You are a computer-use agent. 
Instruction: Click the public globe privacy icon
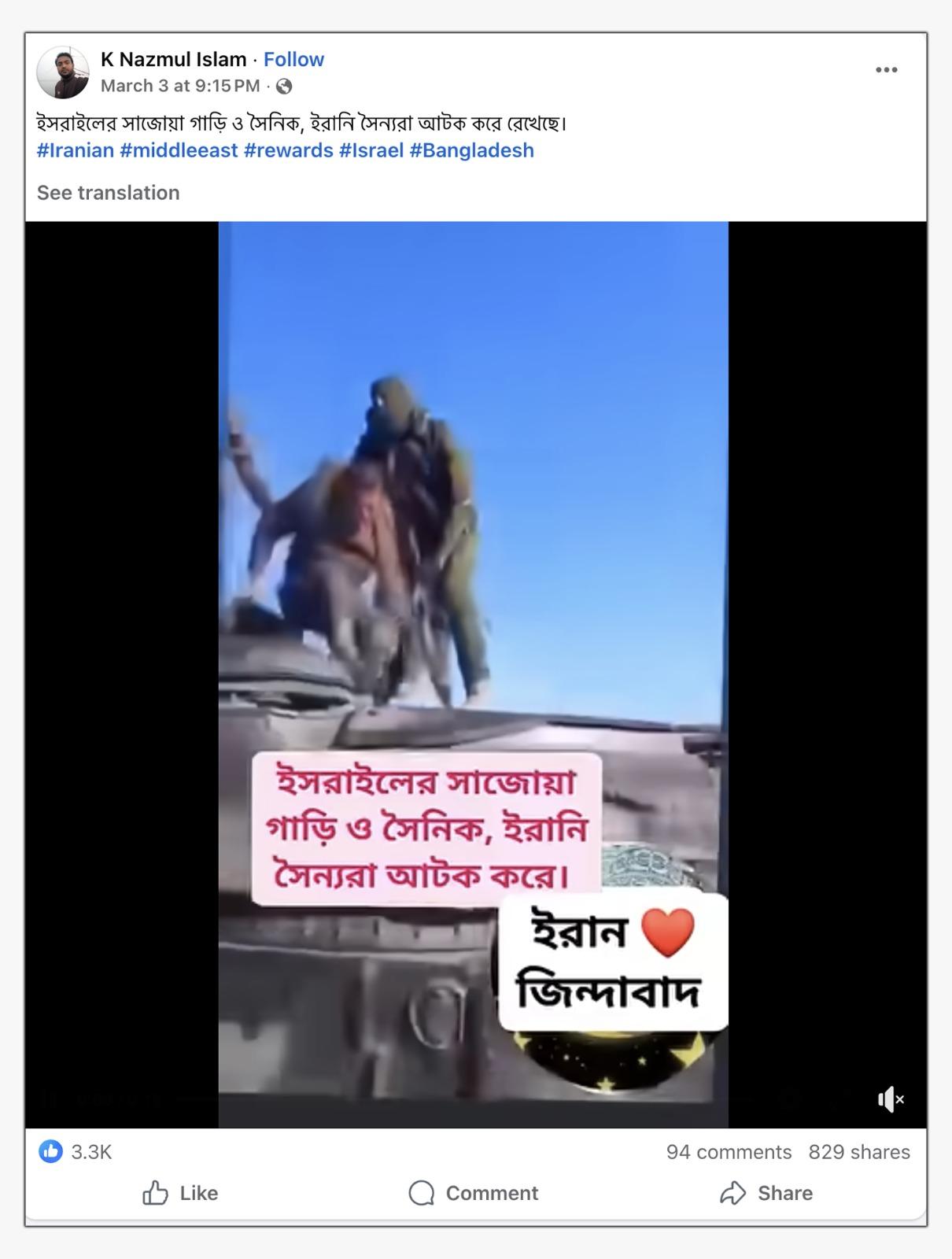coord(284,87)
